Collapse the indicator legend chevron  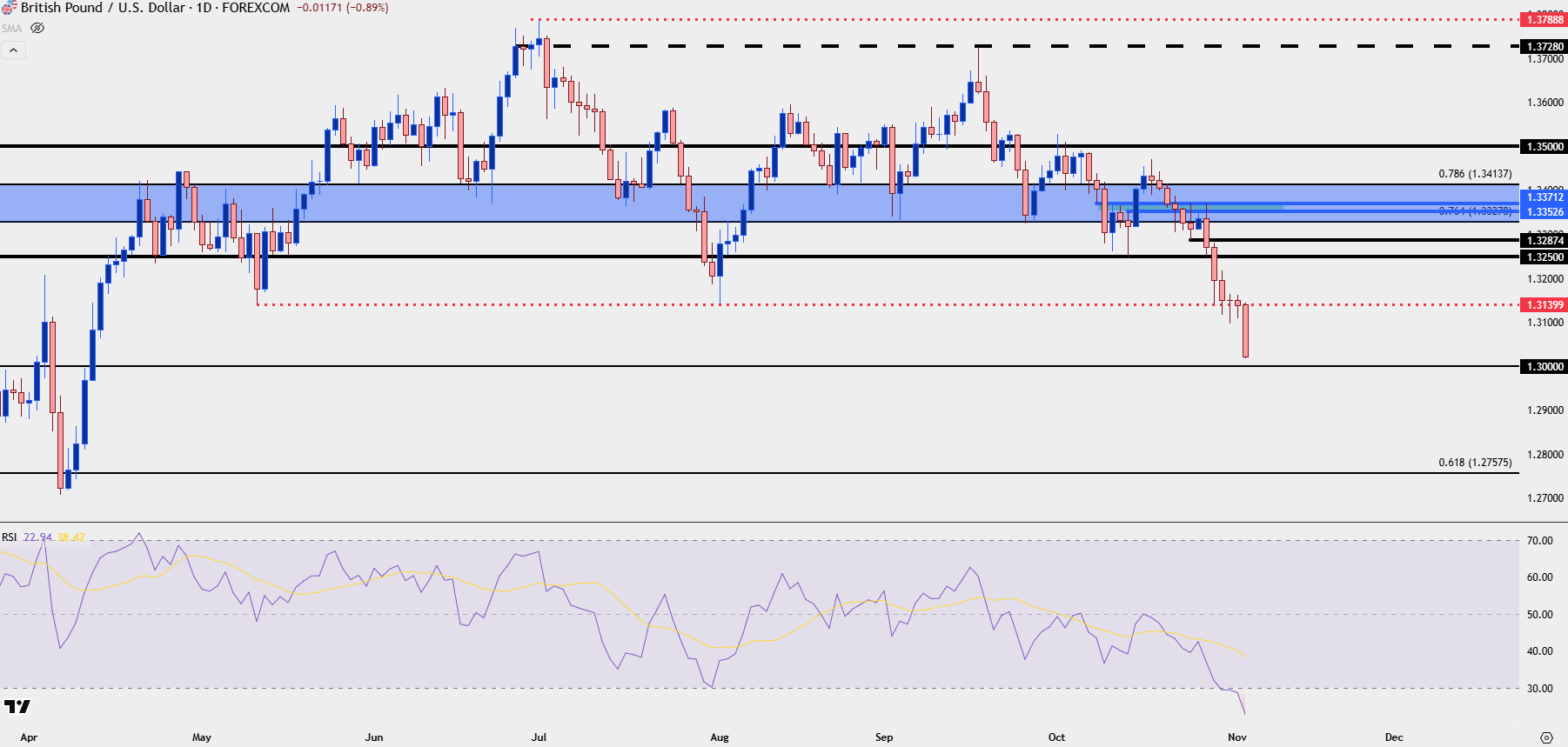click(13, 50)
